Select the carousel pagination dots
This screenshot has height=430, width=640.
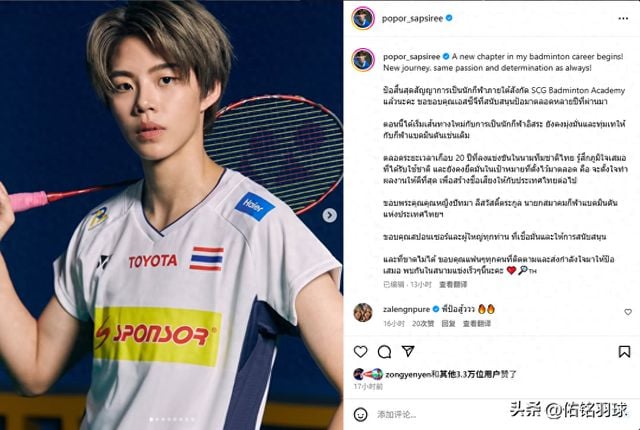coord(171,419)
